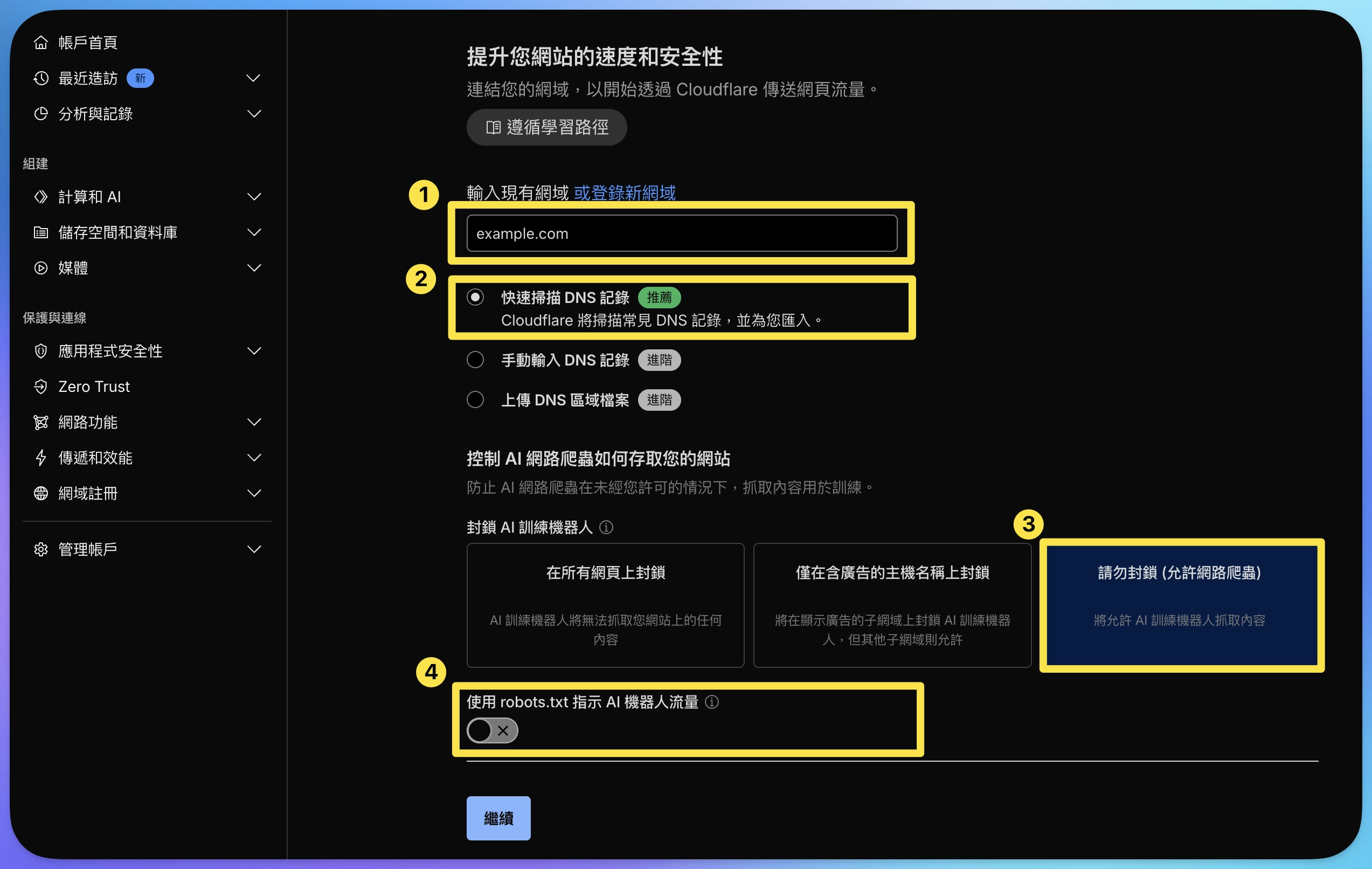Image resolution: width=1372 pixels, height=869 pixels.
Task: Open Zero Trust via its shield icon
Action: pos(40,387)
